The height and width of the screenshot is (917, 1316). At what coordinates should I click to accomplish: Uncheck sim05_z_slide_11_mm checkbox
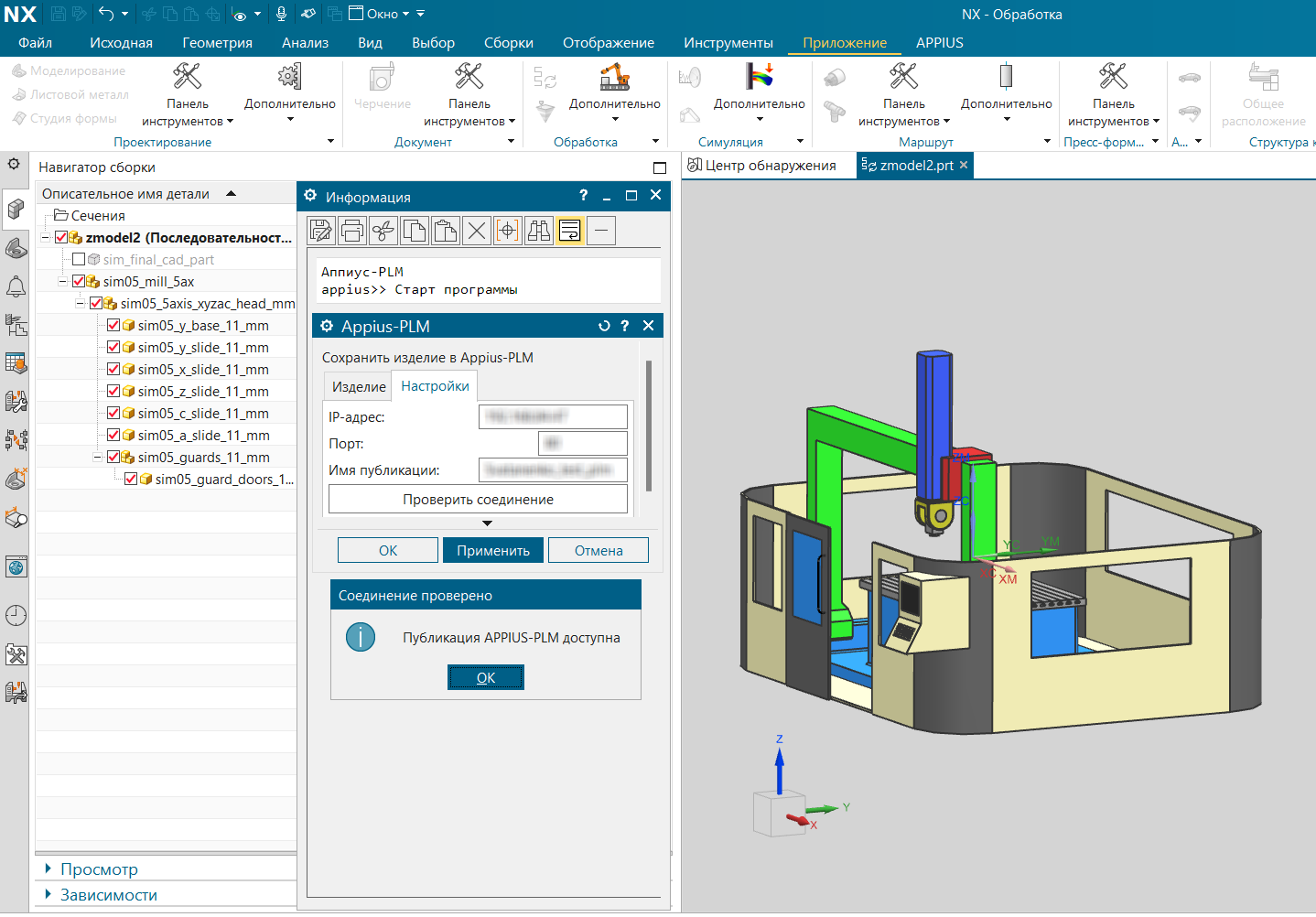113,392
